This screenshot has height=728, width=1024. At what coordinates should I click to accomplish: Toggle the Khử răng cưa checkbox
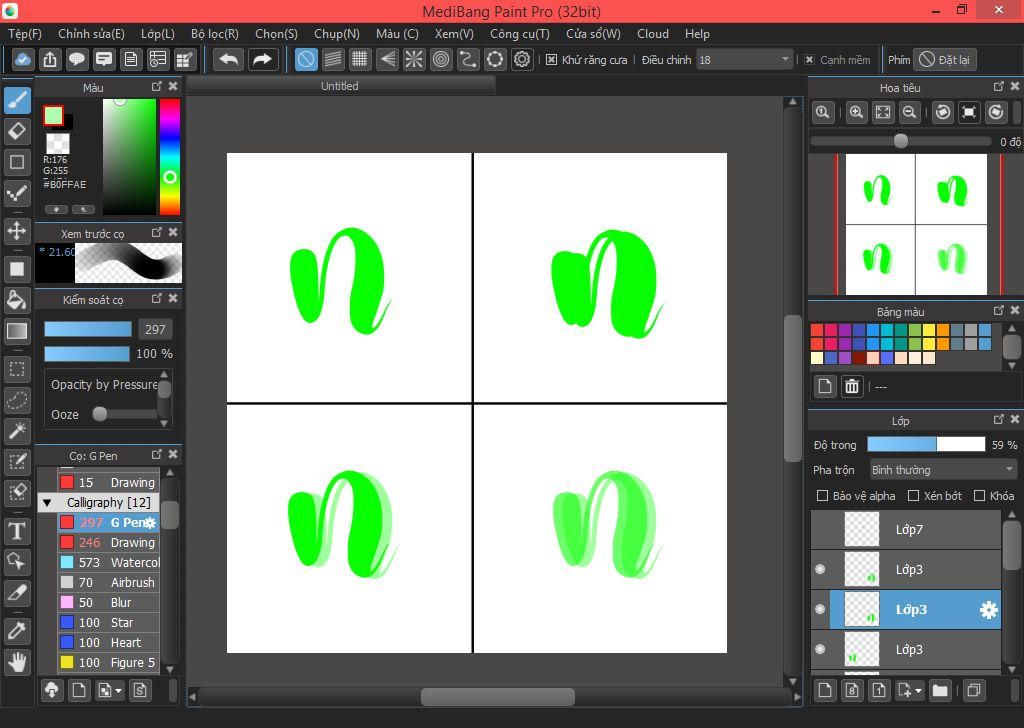[551, 60]
